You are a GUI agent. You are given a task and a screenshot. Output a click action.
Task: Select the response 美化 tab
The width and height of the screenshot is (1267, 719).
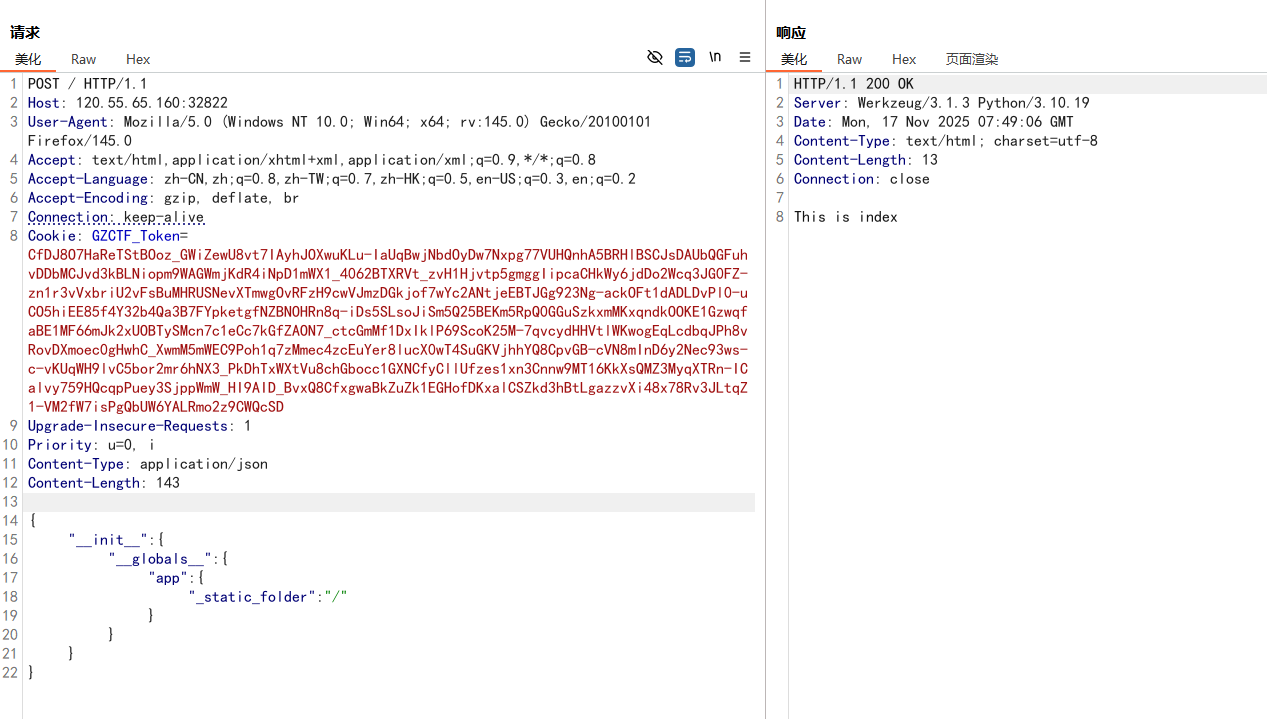coord(794,59)
